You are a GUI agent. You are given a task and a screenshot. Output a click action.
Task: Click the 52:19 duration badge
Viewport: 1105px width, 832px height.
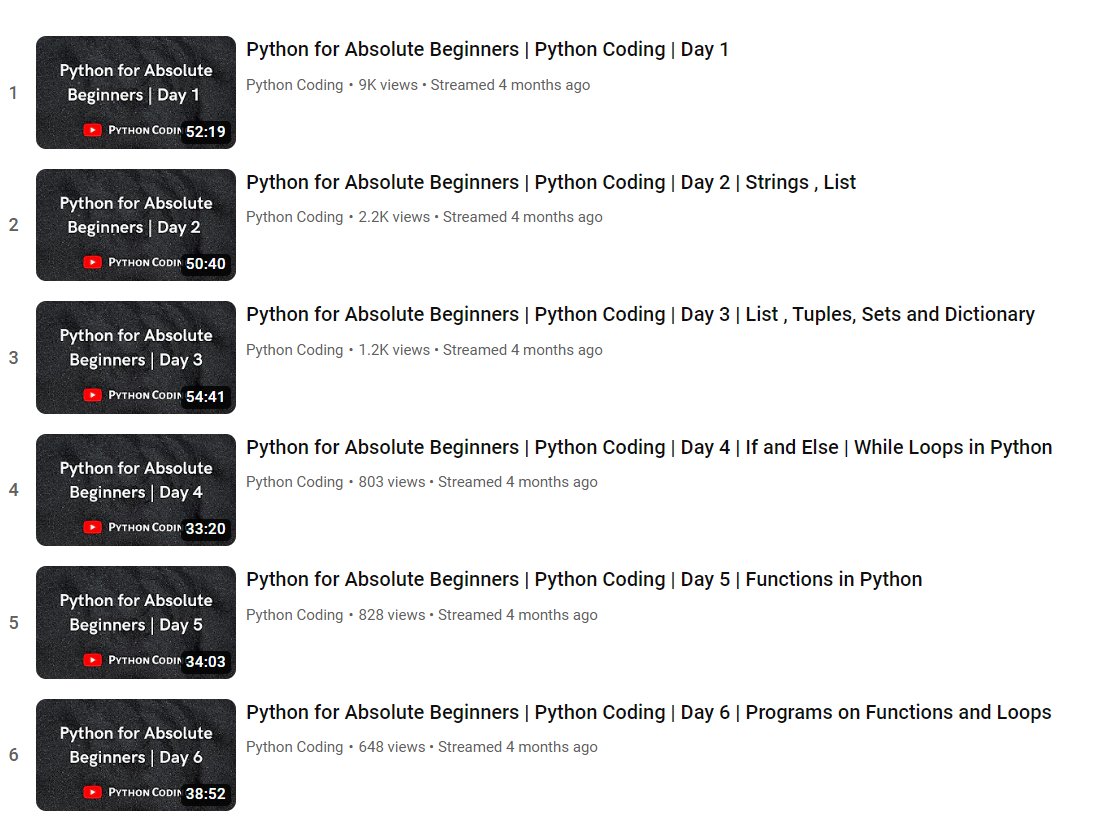[206, 132]
